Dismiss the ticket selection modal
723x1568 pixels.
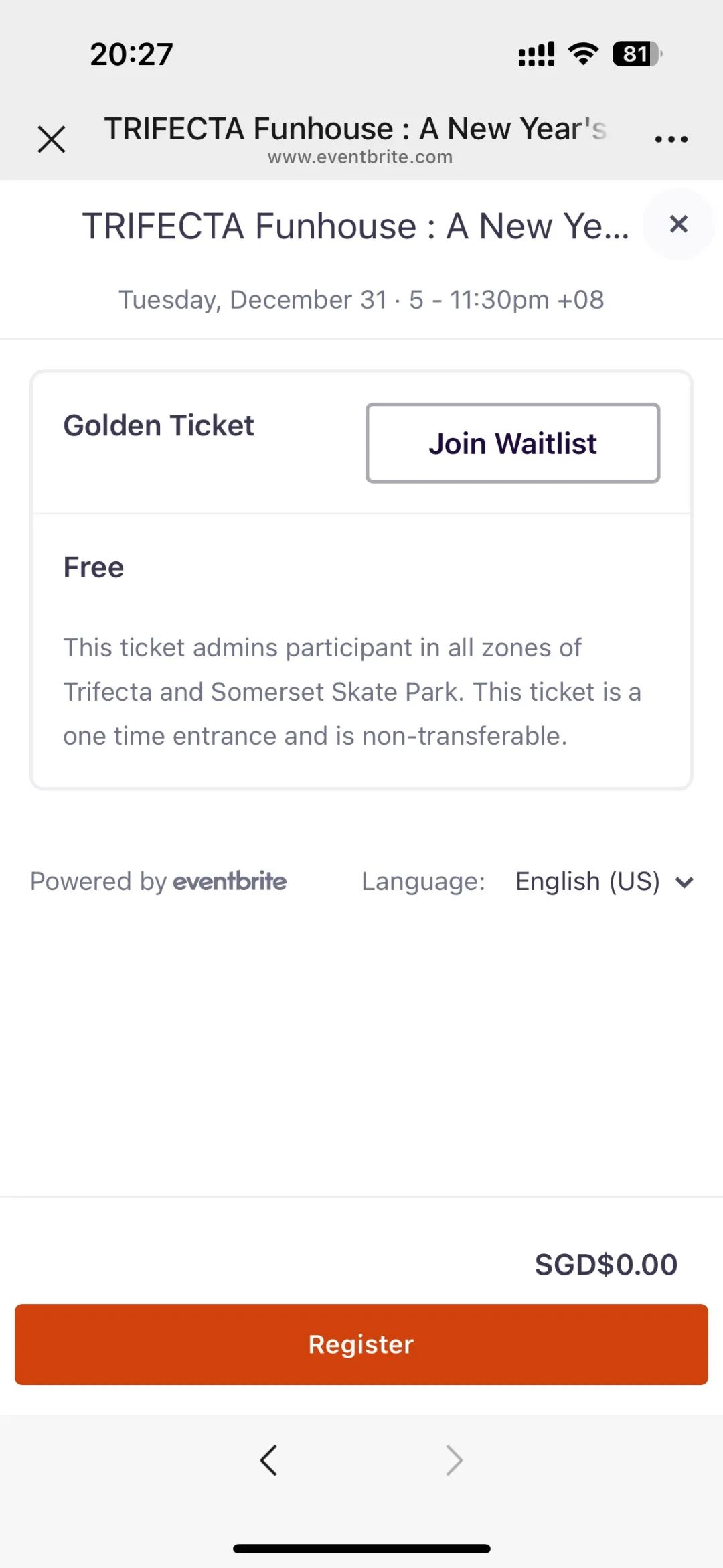(x=679, y=224)
